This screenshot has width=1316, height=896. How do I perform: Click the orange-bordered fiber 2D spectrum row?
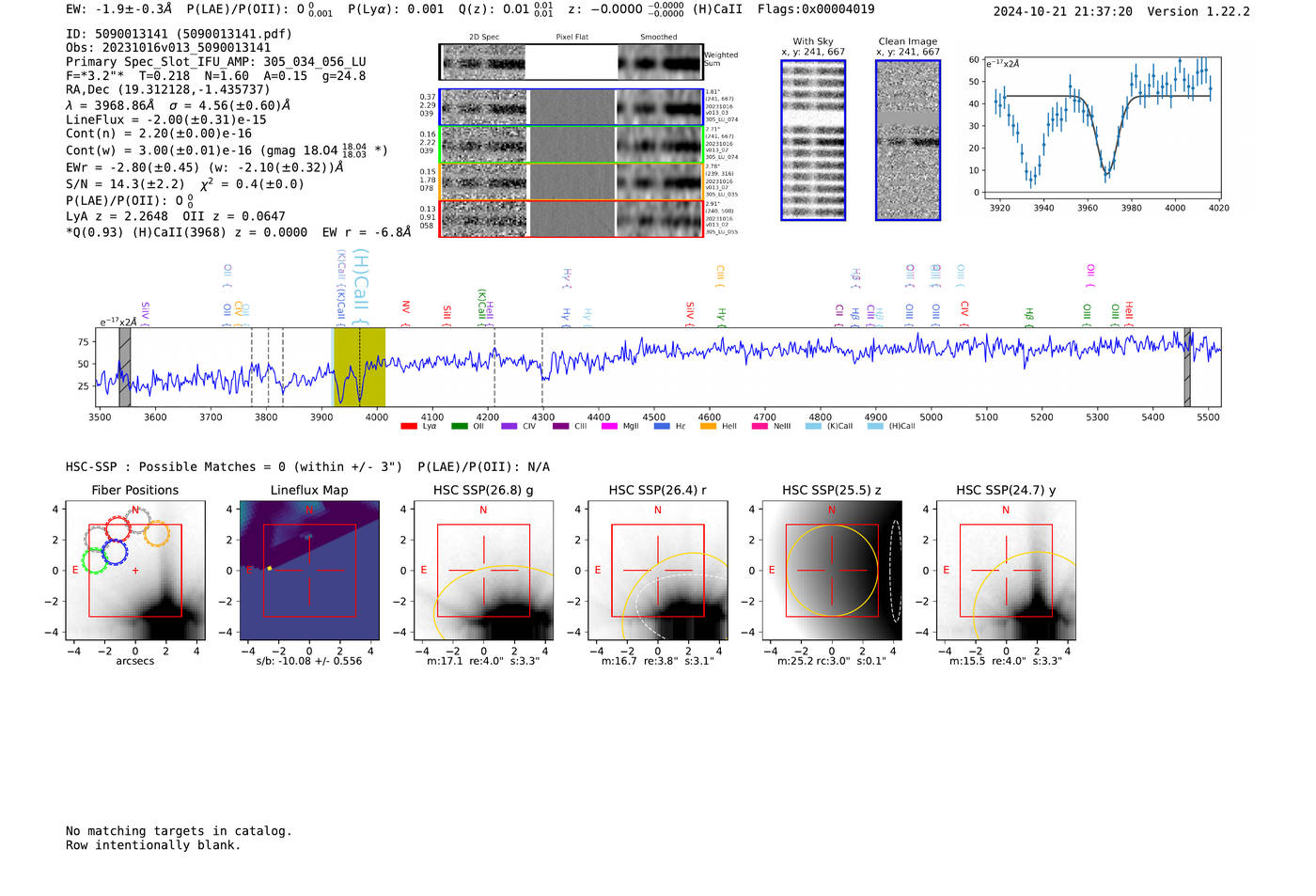(572, 181)
